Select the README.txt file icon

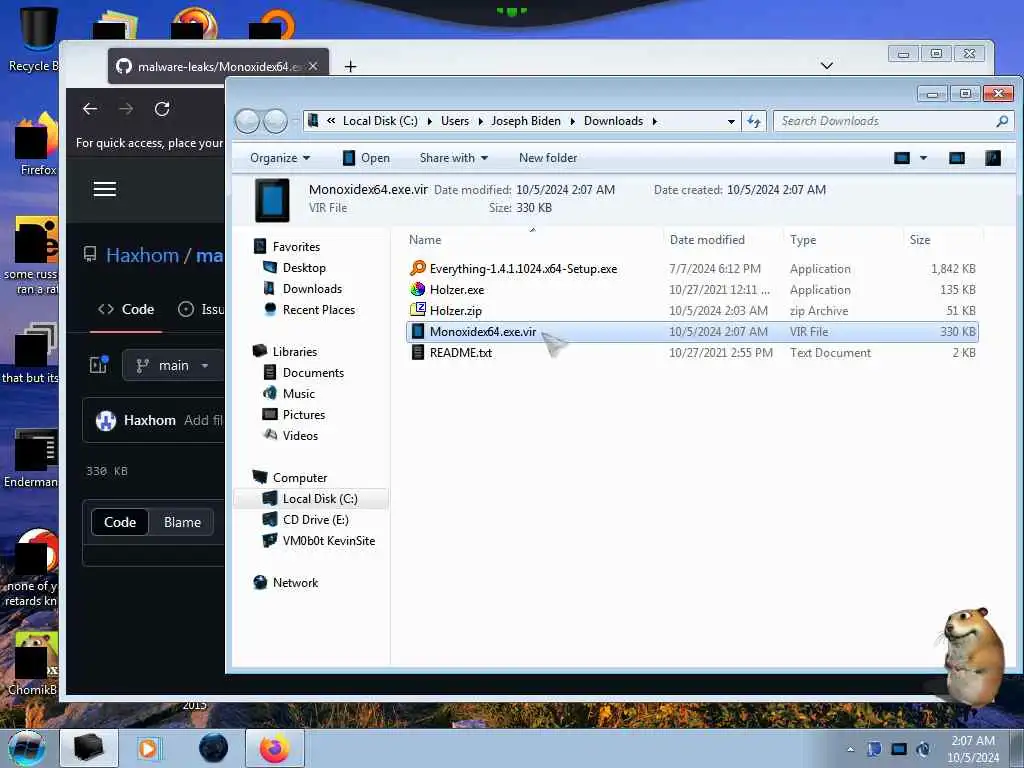418,353
